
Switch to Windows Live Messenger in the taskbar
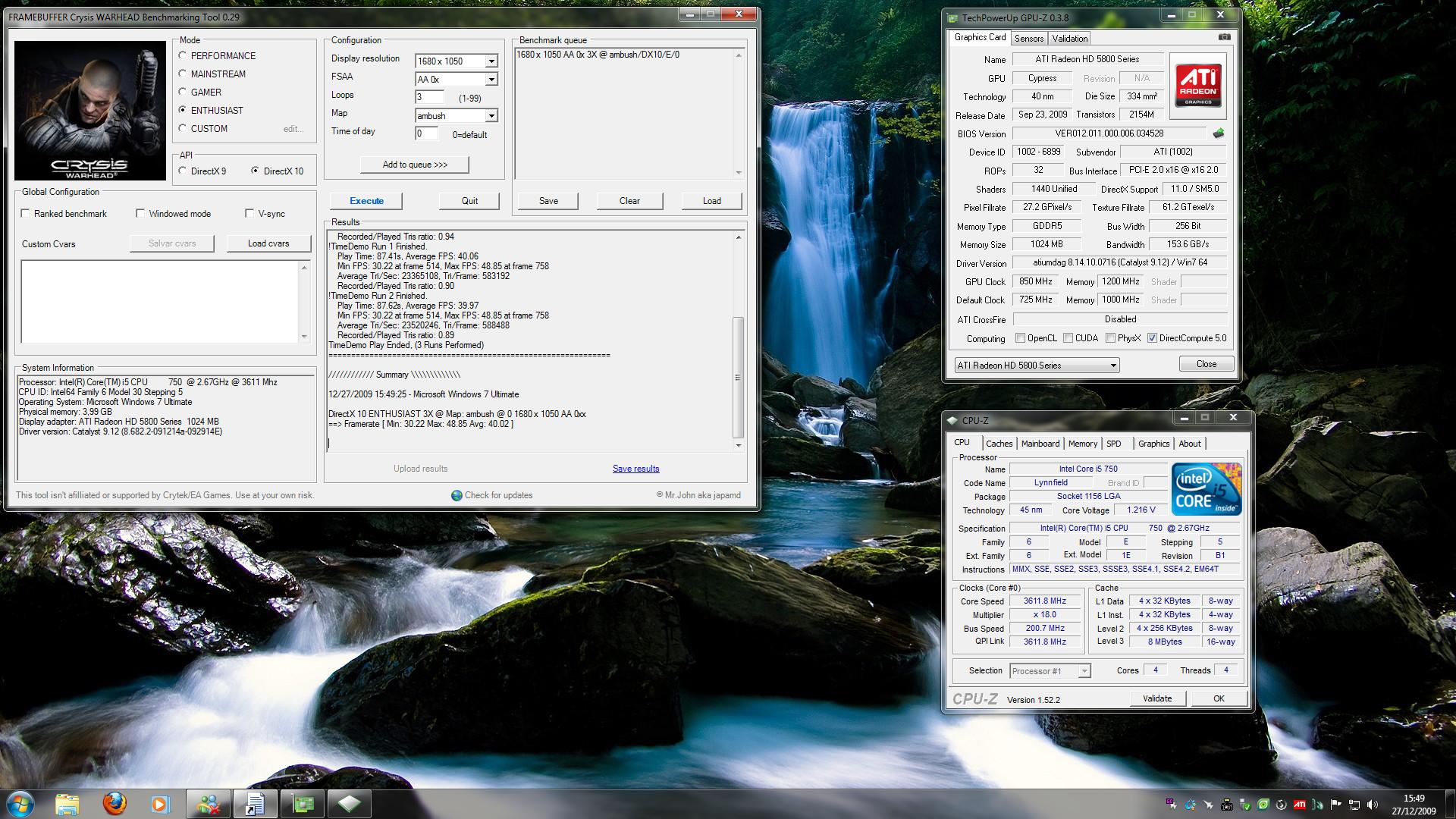click(208, 804)
